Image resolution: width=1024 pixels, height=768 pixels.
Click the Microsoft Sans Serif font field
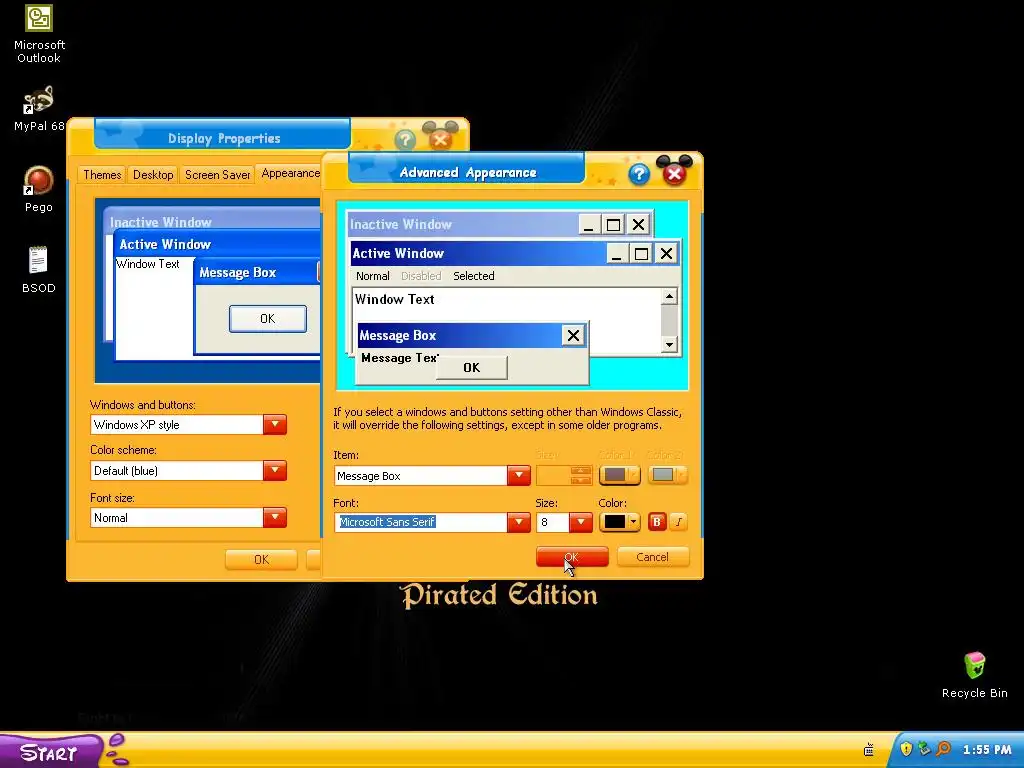421,522
